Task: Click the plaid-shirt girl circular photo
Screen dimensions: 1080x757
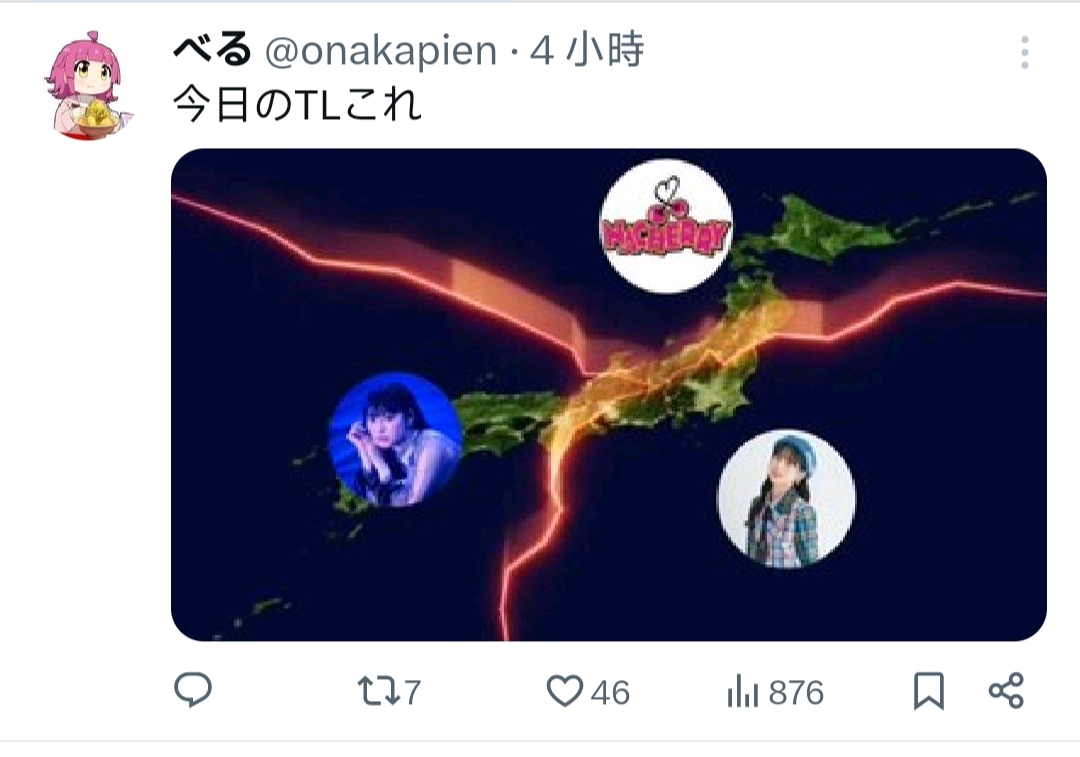Action: (786, 499)
